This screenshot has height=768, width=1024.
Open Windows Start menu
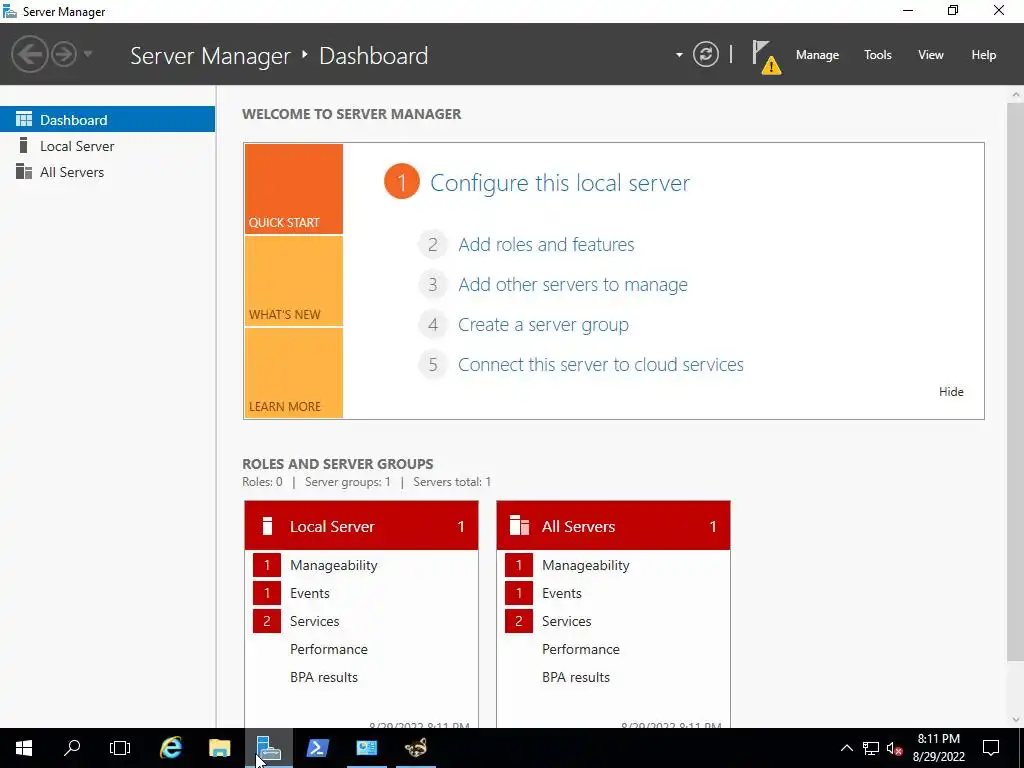[x=24, y=748]
